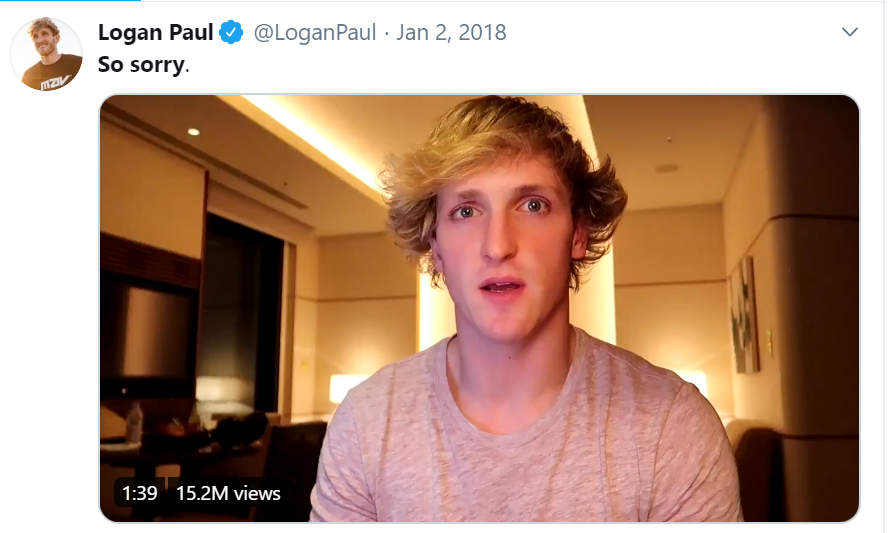Click the 15.2M views counter

(228, 493)
